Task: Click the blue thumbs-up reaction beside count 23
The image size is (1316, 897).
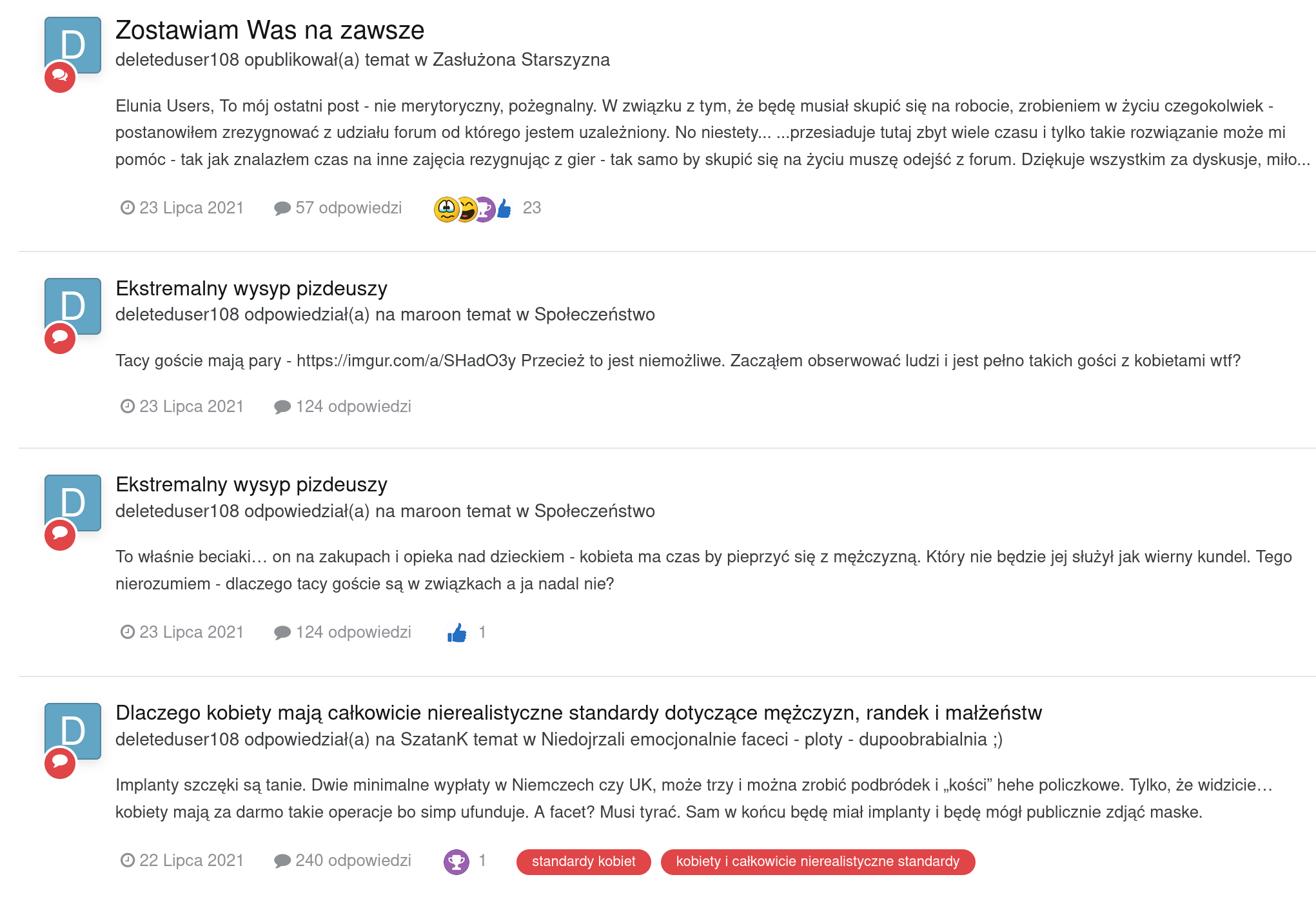Action: pyautogui.click(x=505, y=208)
